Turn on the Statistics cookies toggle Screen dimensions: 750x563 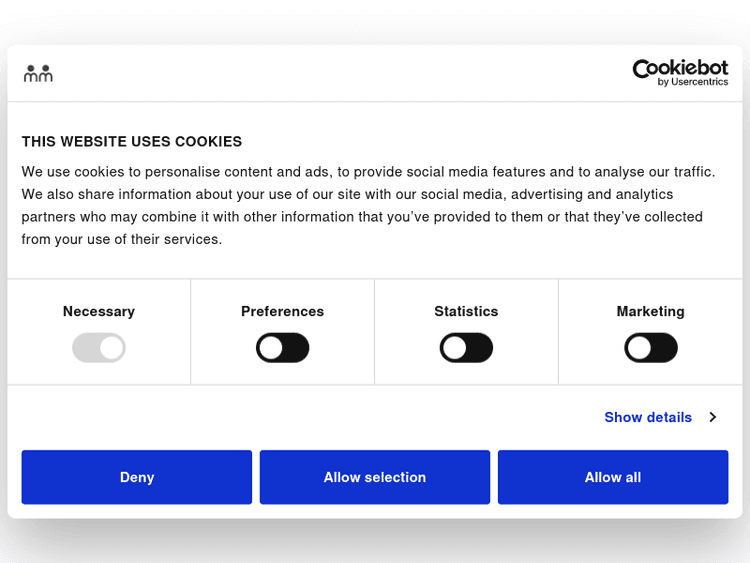(x=466, y=348)
